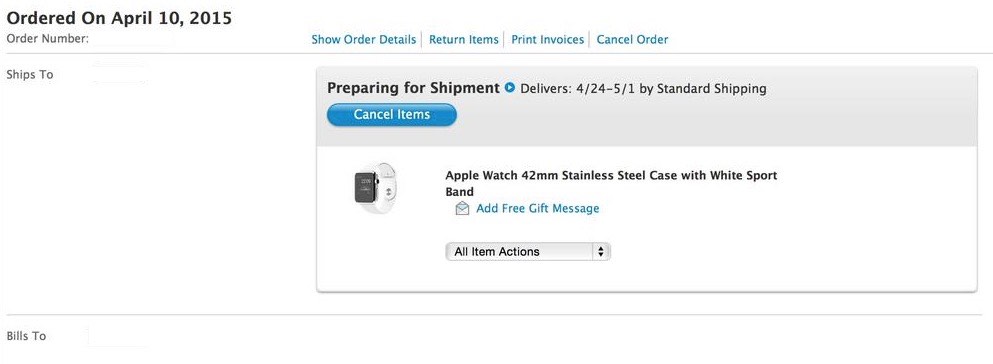The height and width of the screenshot is (364, 993).
Task: Select Print Invoices
Action: tap(547, 39)
